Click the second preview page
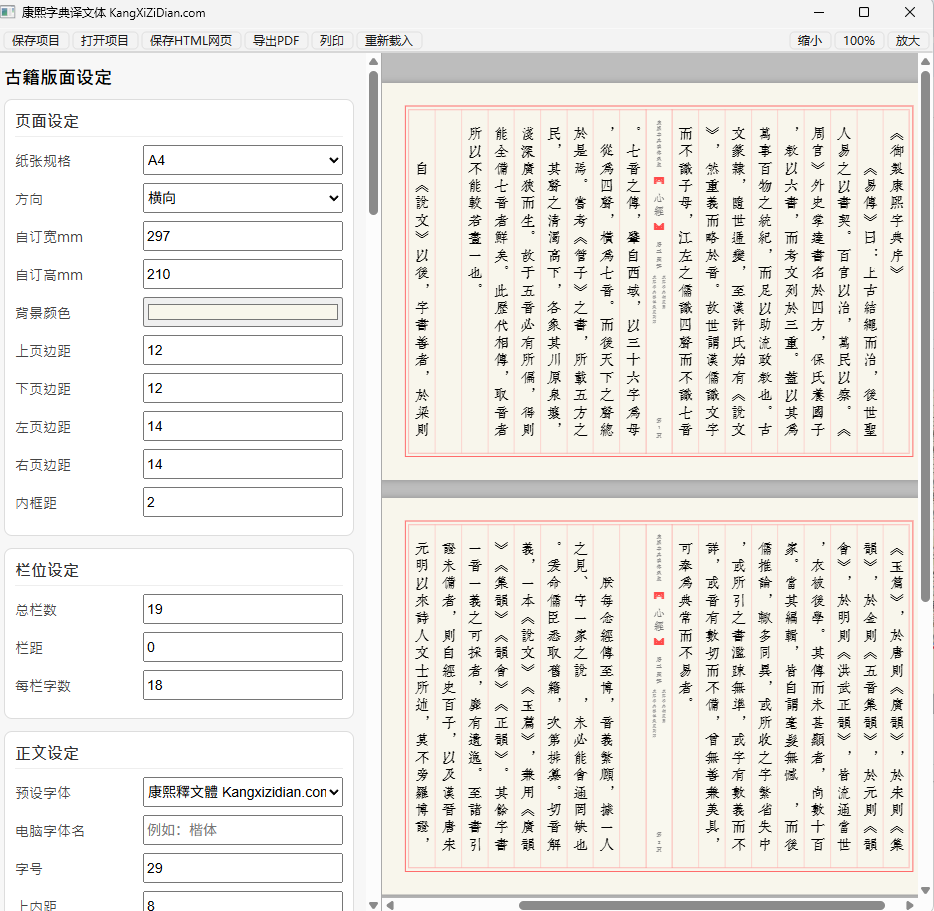934x911 pixels. (649, 696)
